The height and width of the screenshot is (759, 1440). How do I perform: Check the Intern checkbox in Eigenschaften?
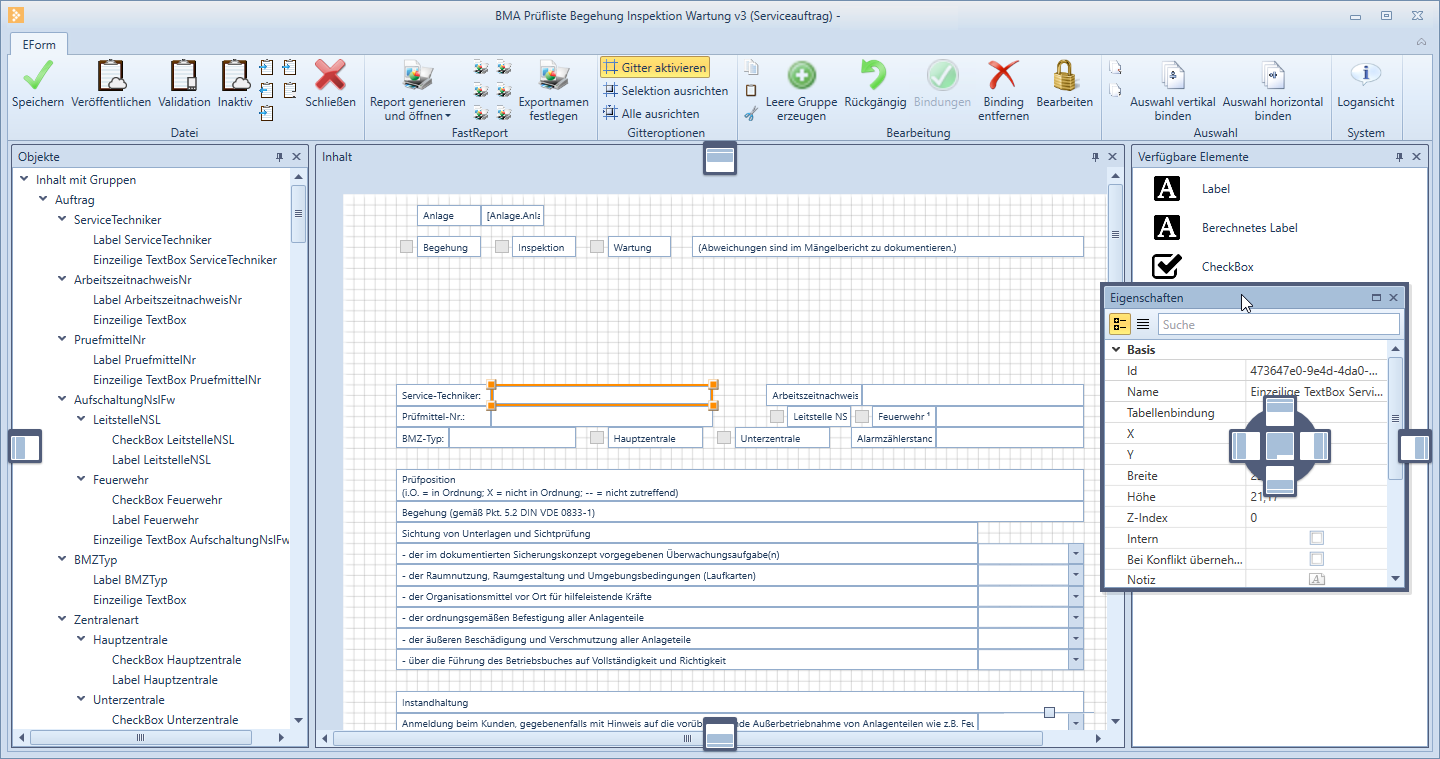coord(1317,539)
